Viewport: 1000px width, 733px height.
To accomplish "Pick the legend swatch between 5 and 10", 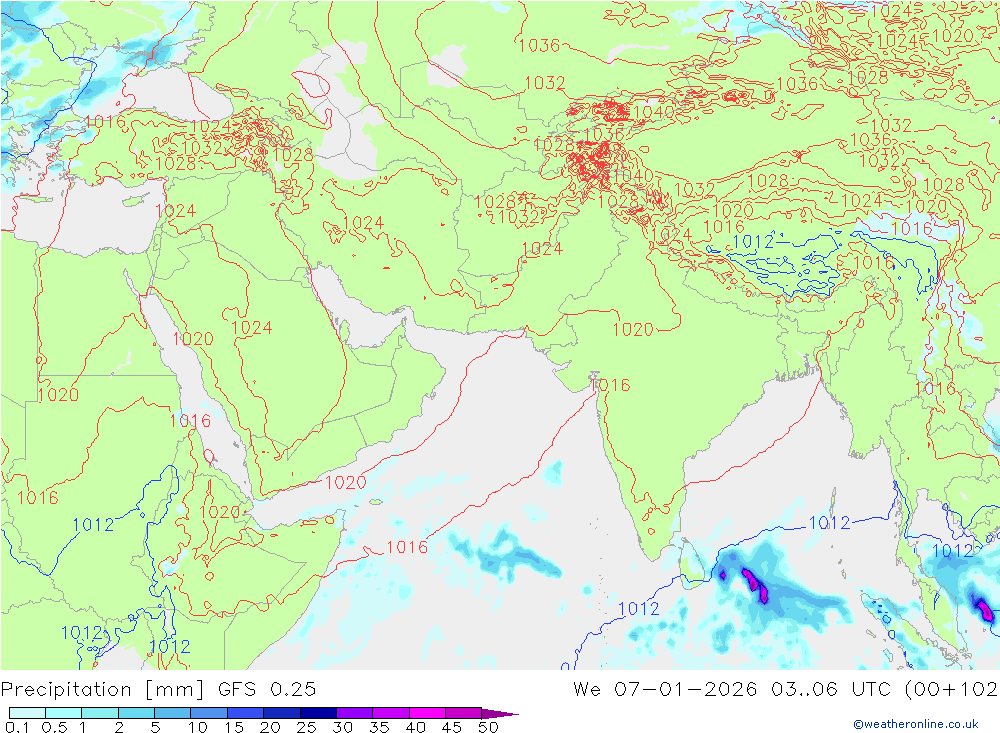I will coord(172,713).
